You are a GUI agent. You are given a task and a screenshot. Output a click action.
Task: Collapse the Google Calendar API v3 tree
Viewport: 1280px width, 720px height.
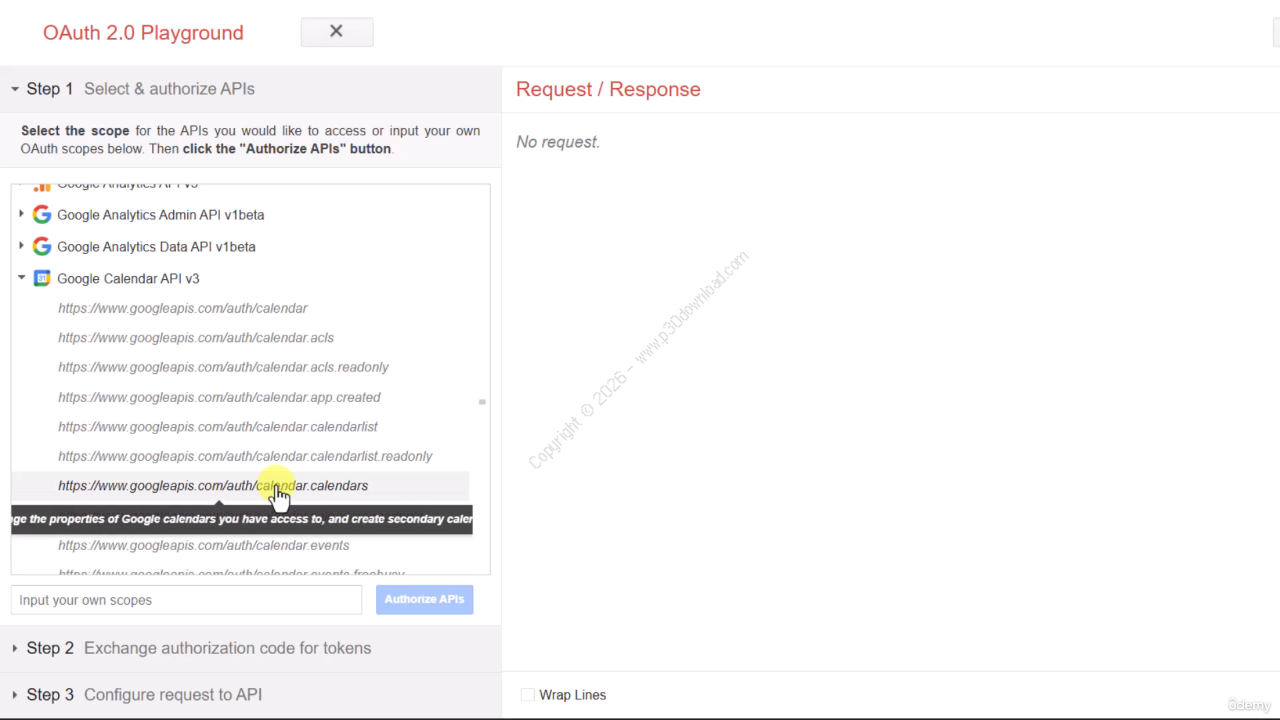(21, 279)
